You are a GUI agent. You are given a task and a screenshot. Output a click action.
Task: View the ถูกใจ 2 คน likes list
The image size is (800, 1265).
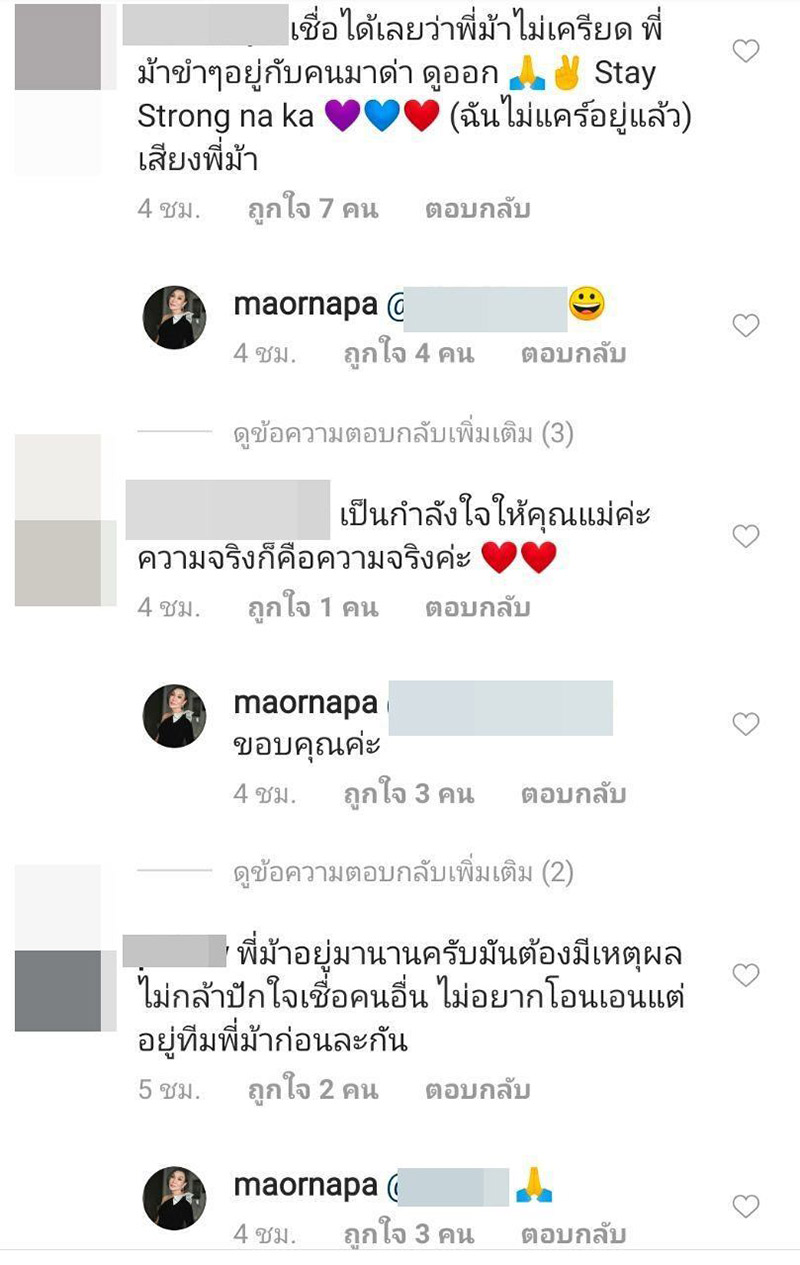point(313,1090)
